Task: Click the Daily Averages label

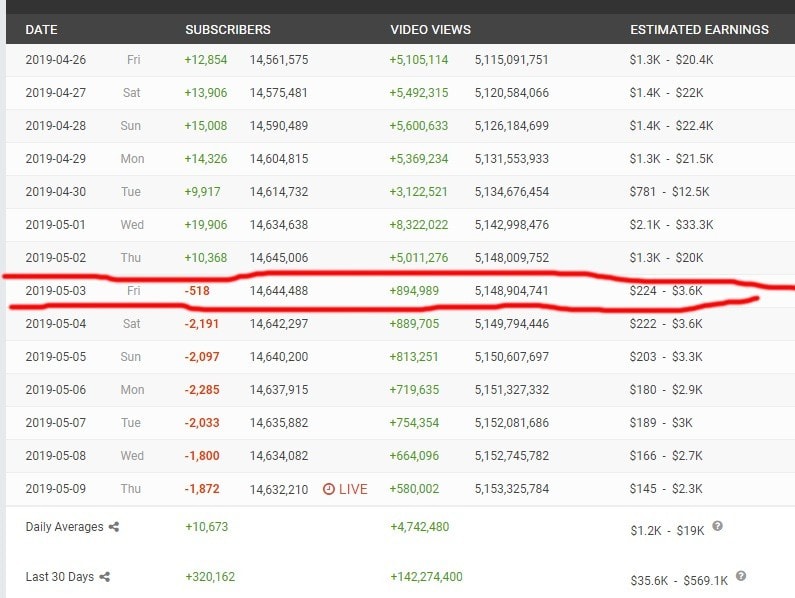Action: click(64, 527)
